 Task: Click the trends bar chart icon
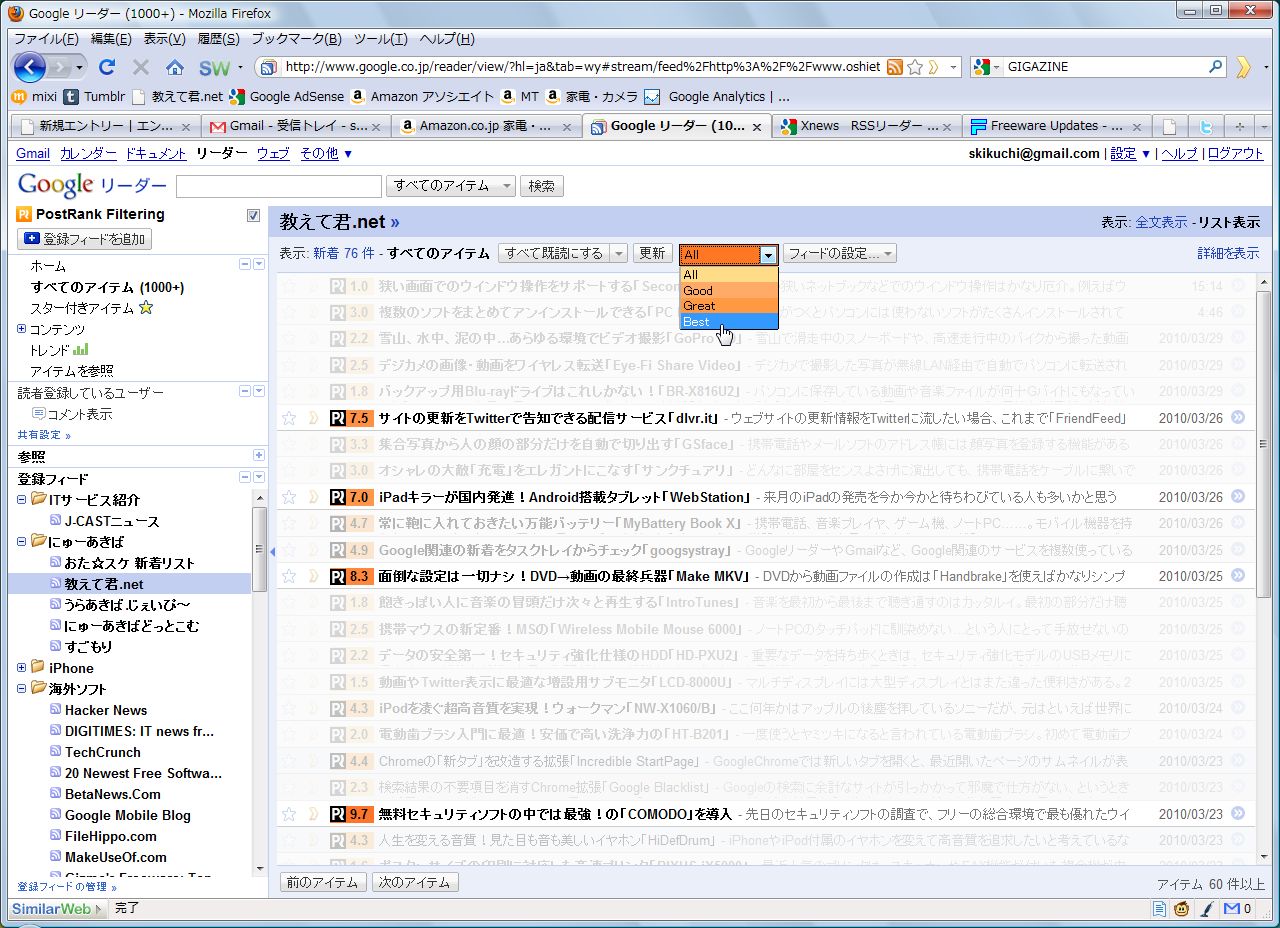pyautogui.click(x=81, y=350)
